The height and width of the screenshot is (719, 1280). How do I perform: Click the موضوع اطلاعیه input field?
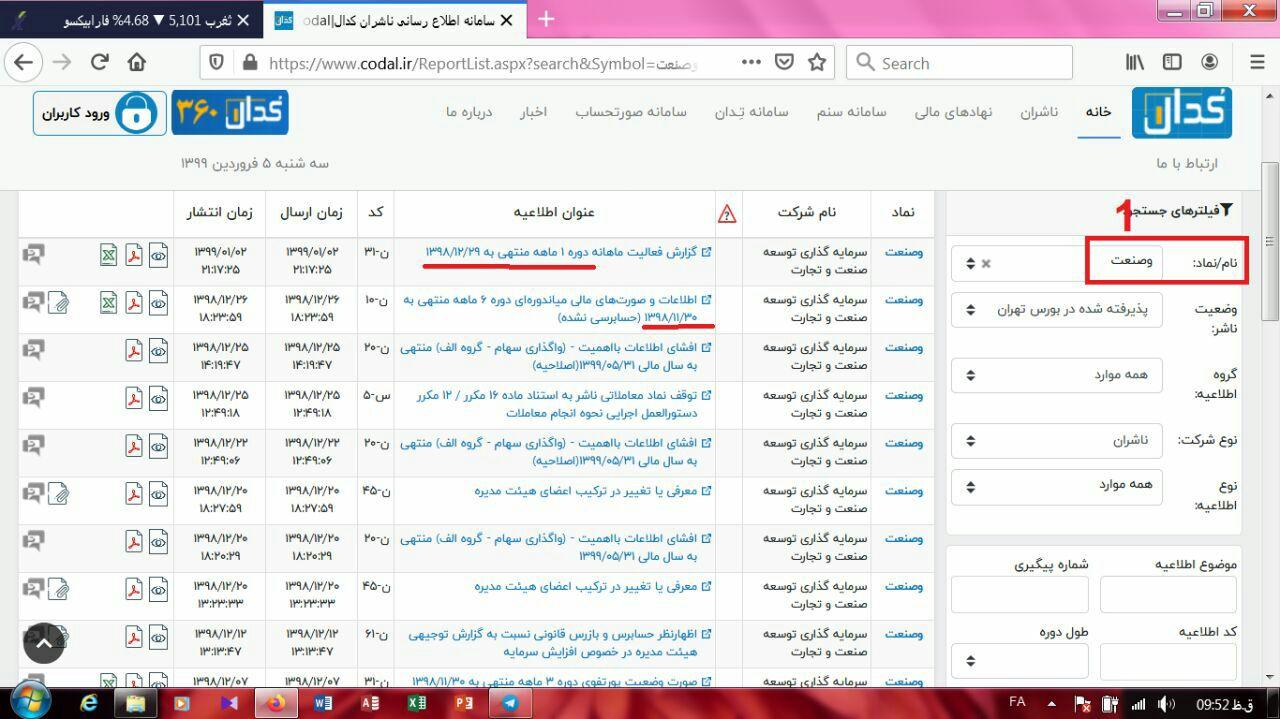(x=1168, y=595)
